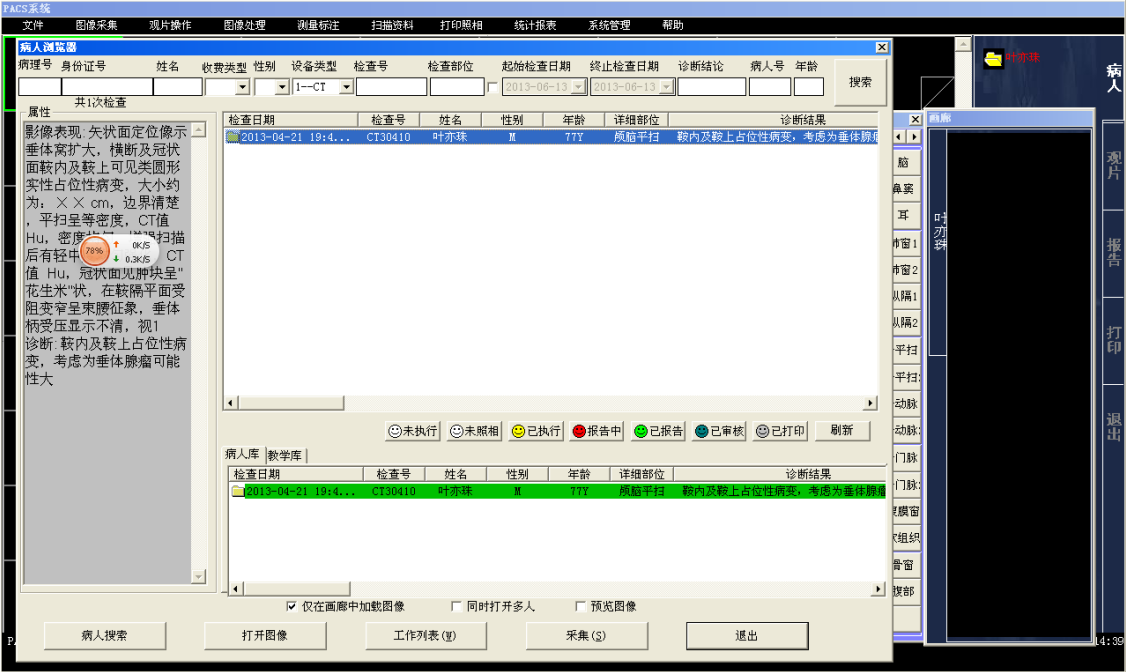Click the 姓名 input field
1126x672 pixels.
(177, 87)
